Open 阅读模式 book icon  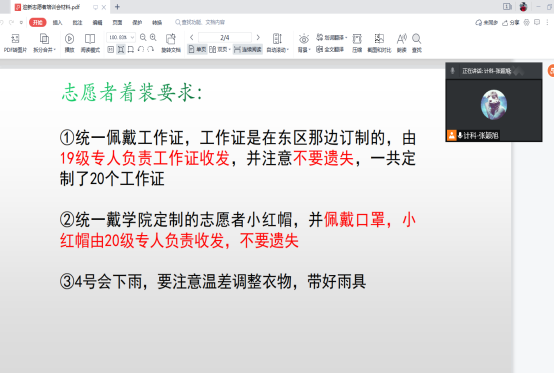(x=90, y=39)
